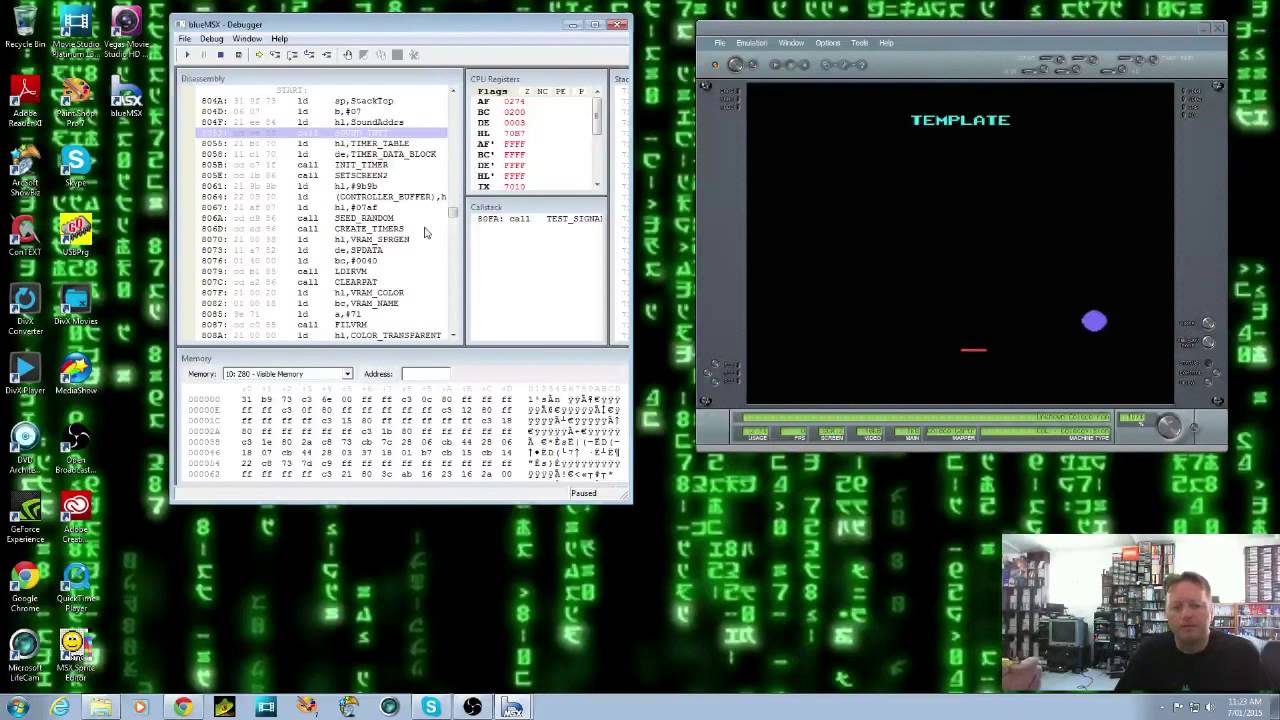Select the 'call CREATE_TIMERS' disassembly line
This screenshot has width=1280, height=720.
point(323,229)
